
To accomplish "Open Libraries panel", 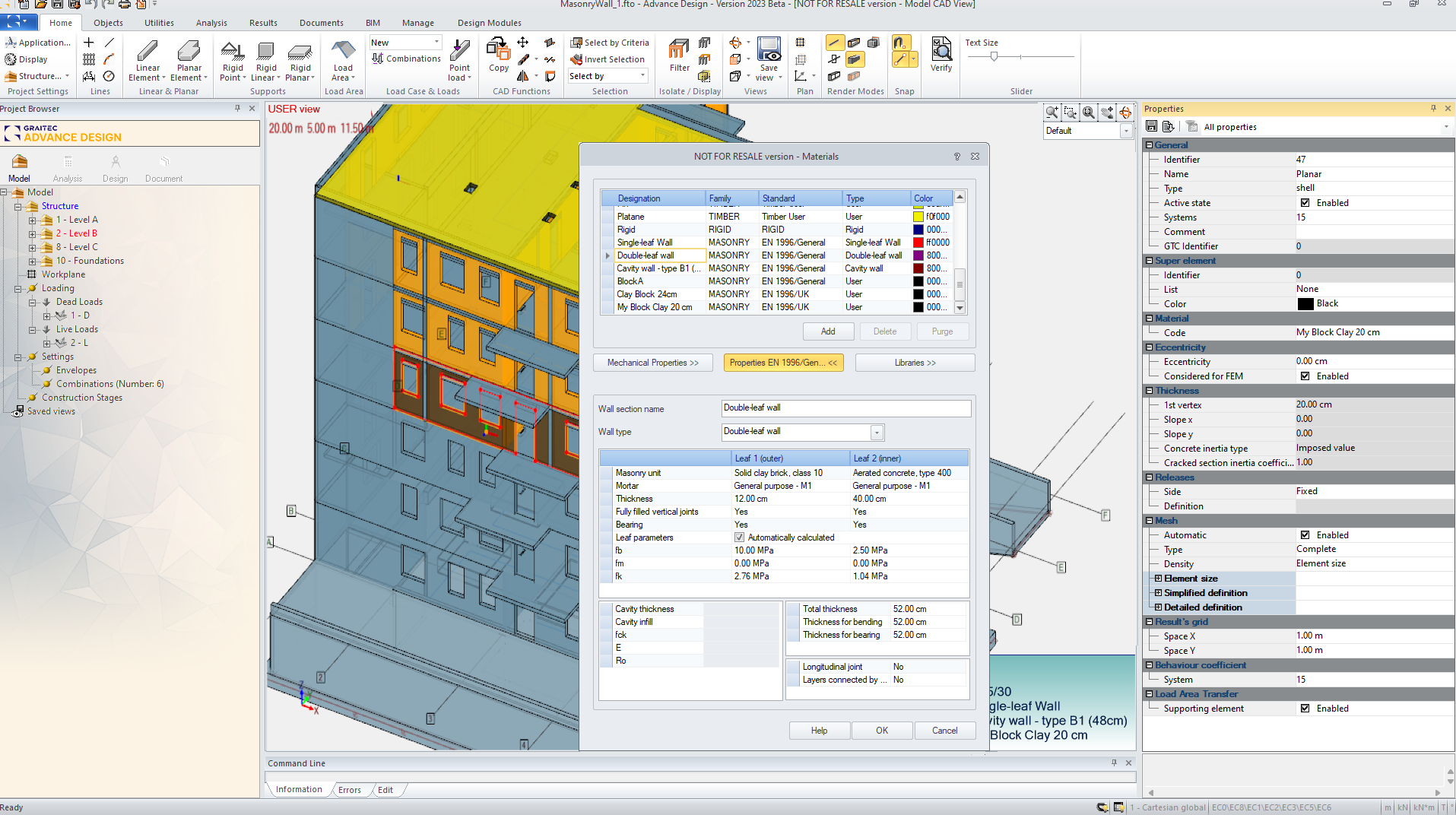I will 915,363.
